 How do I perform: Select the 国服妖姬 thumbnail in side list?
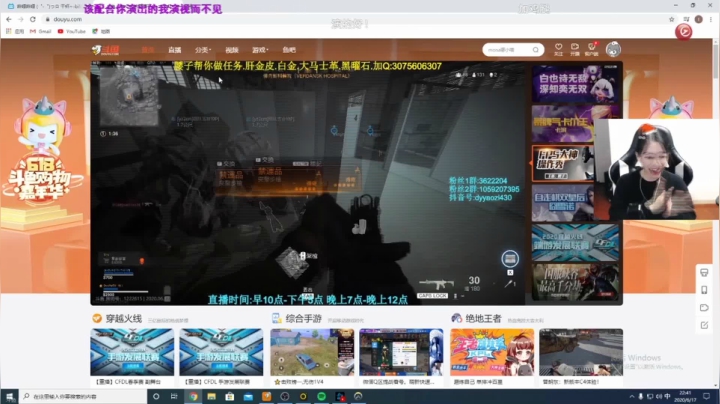[x=575, y=282]
